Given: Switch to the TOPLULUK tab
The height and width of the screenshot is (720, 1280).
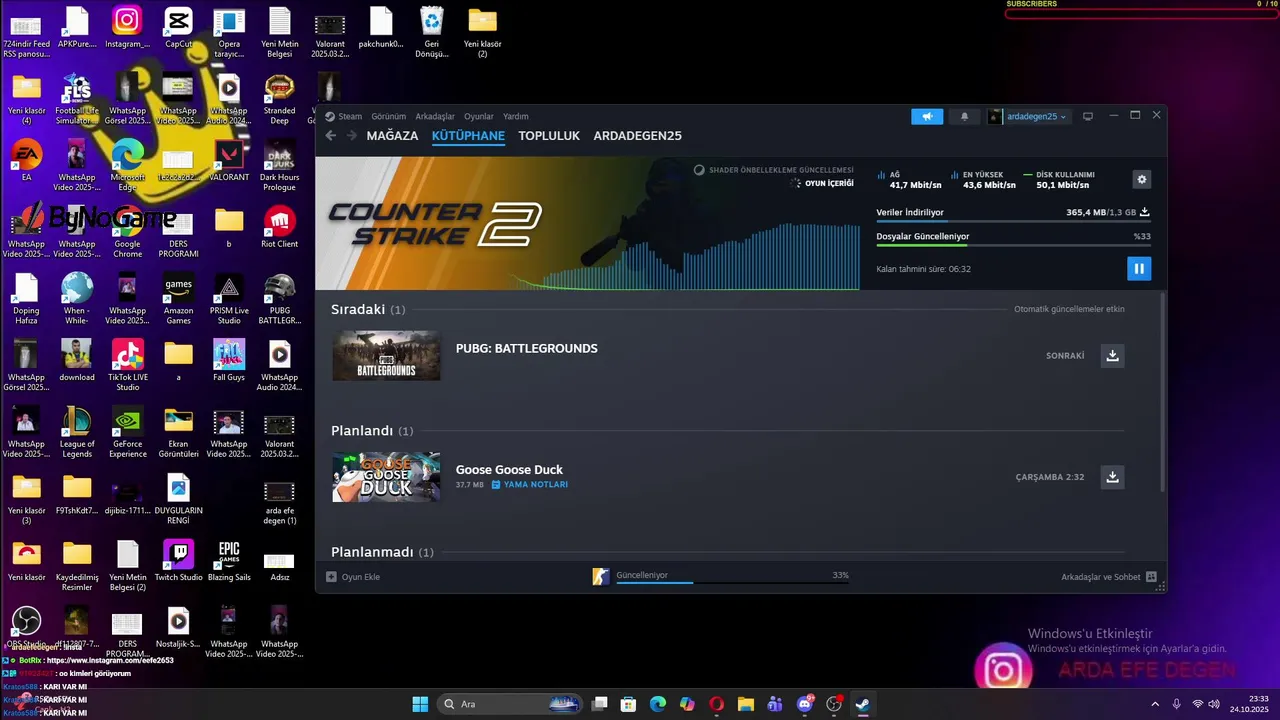Looking at the screenshot, I should [549, 136].
